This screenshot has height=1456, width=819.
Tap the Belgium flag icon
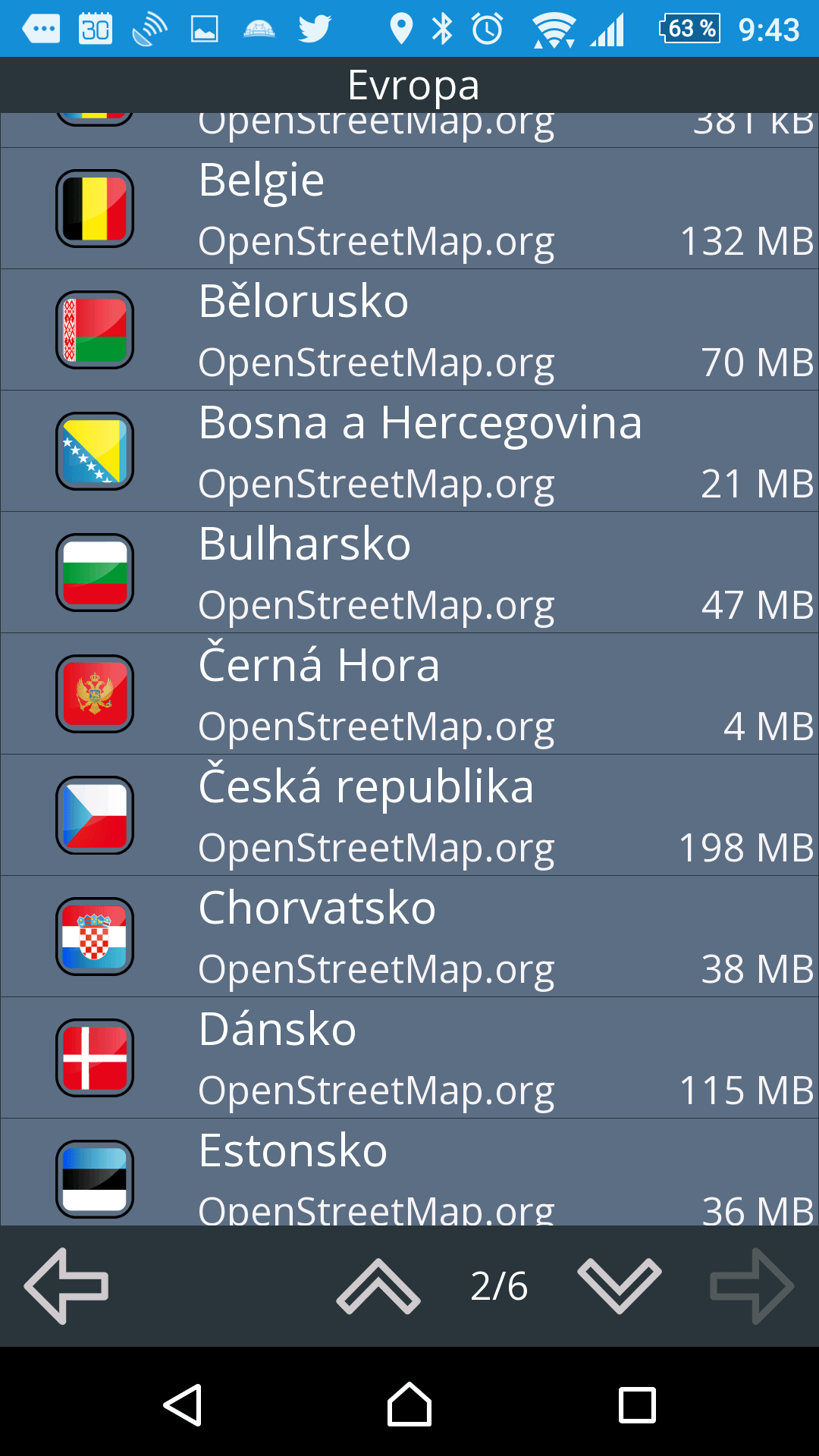(x=95, y=209)
